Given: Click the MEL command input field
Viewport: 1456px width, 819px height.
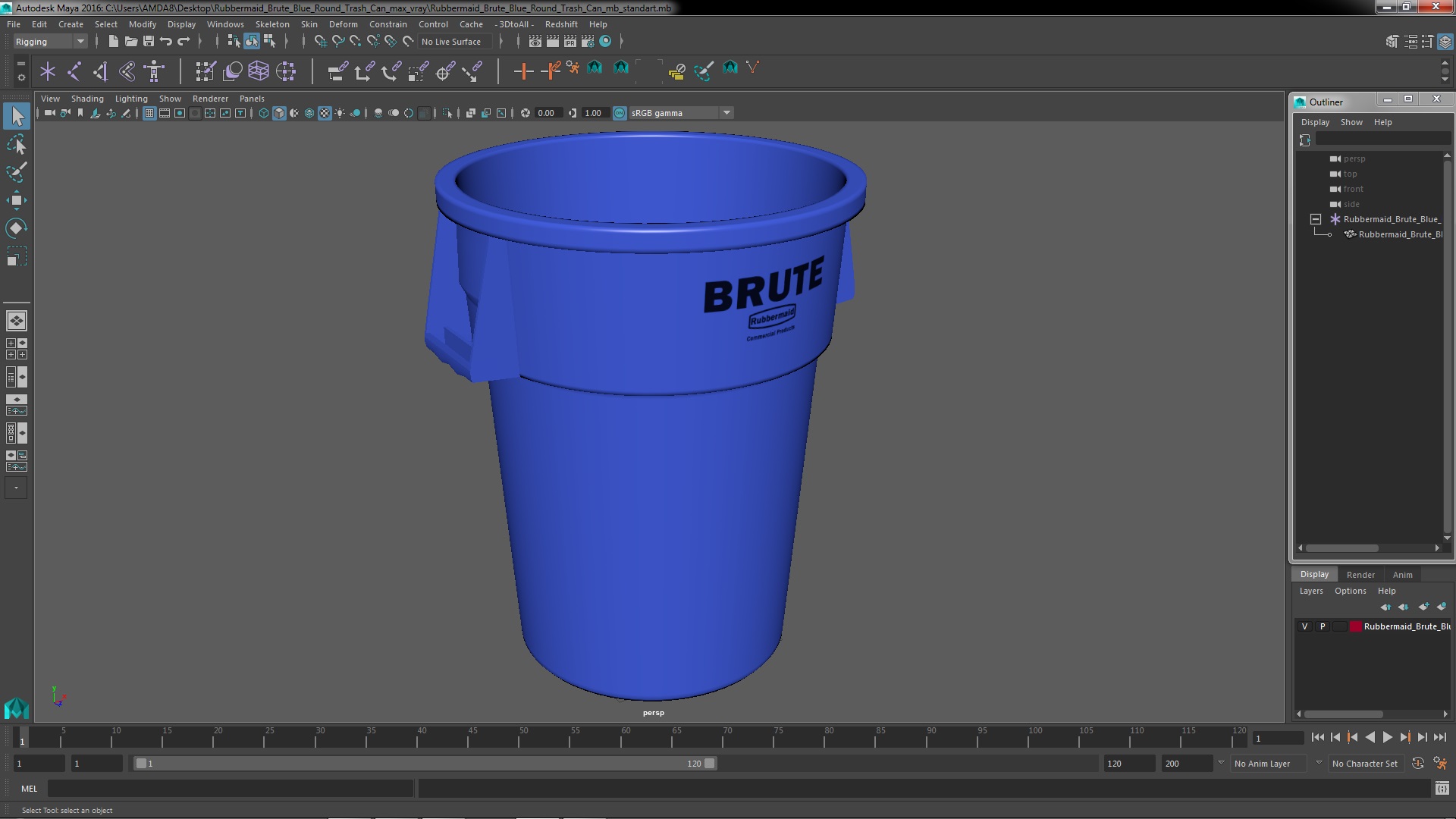Looking at the screenshot, I should tap(231, 789).
